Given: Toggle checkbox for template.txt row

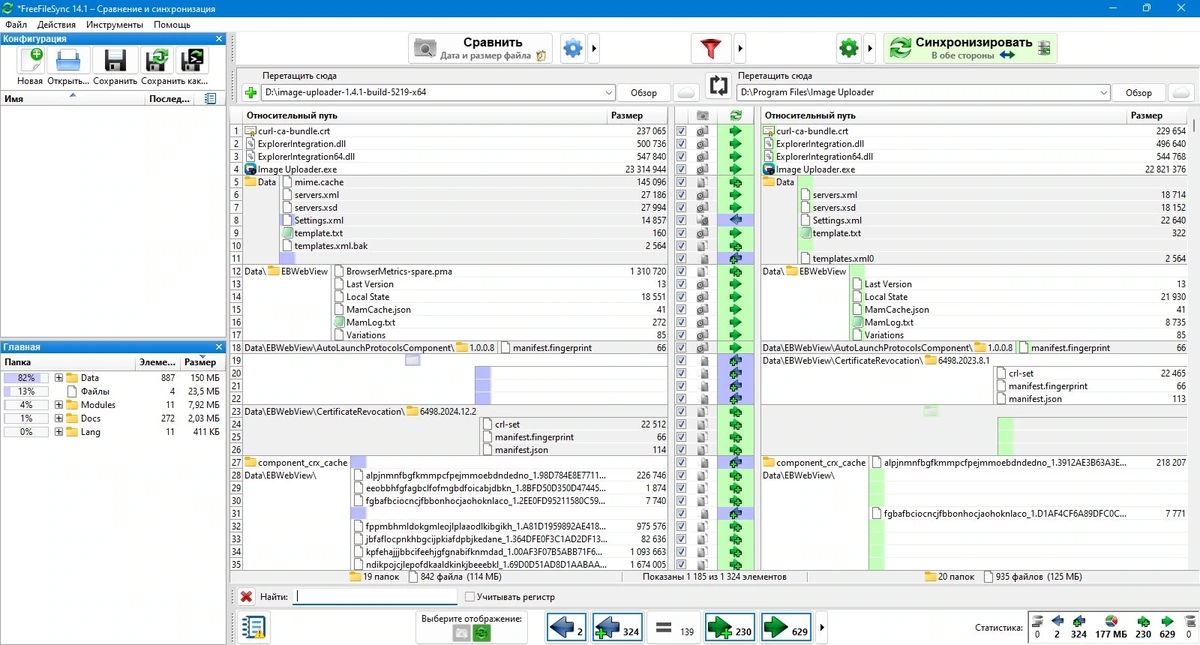Looking at the screenshot, I should (x=681, y=233).
